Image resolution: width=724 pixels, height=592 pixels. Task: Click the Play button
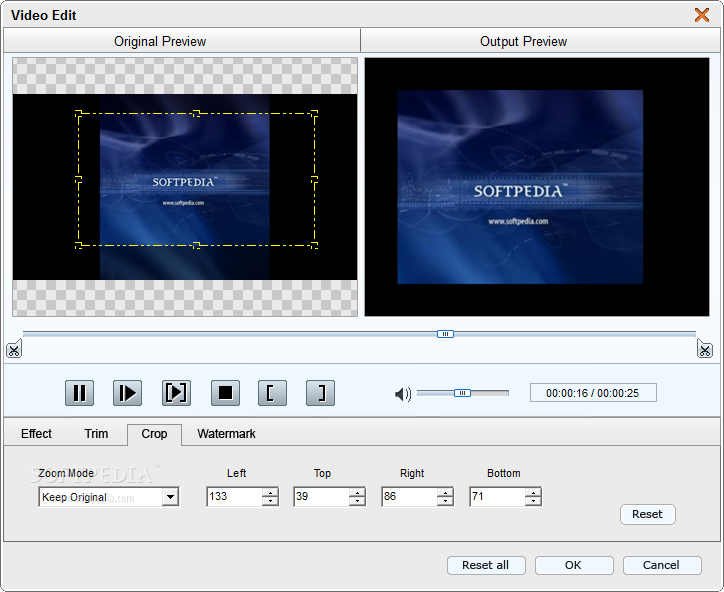pyautogui.click(x=127, y=393)
